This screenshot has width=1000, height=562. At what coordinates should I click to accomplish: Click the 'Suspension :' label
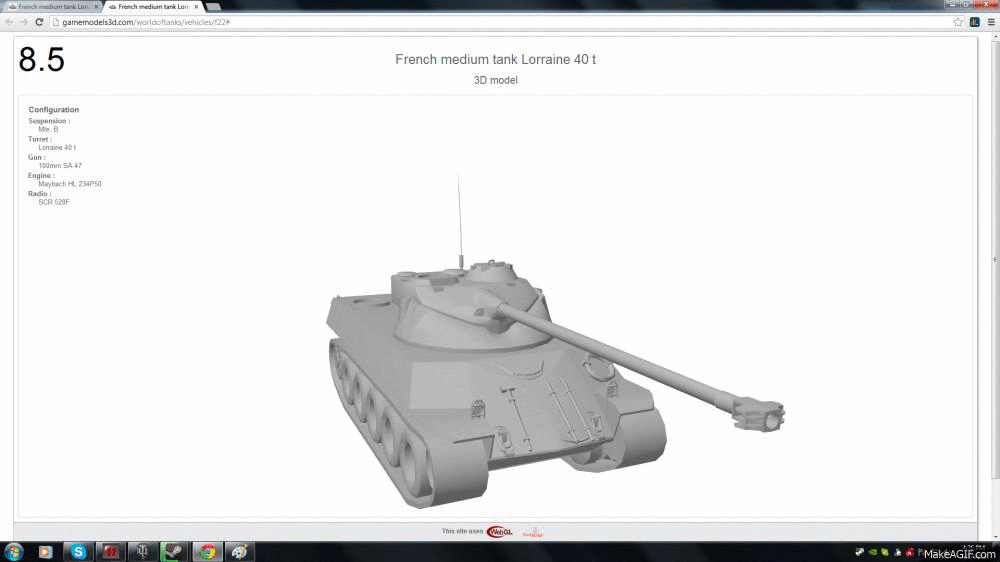point(49,121)
